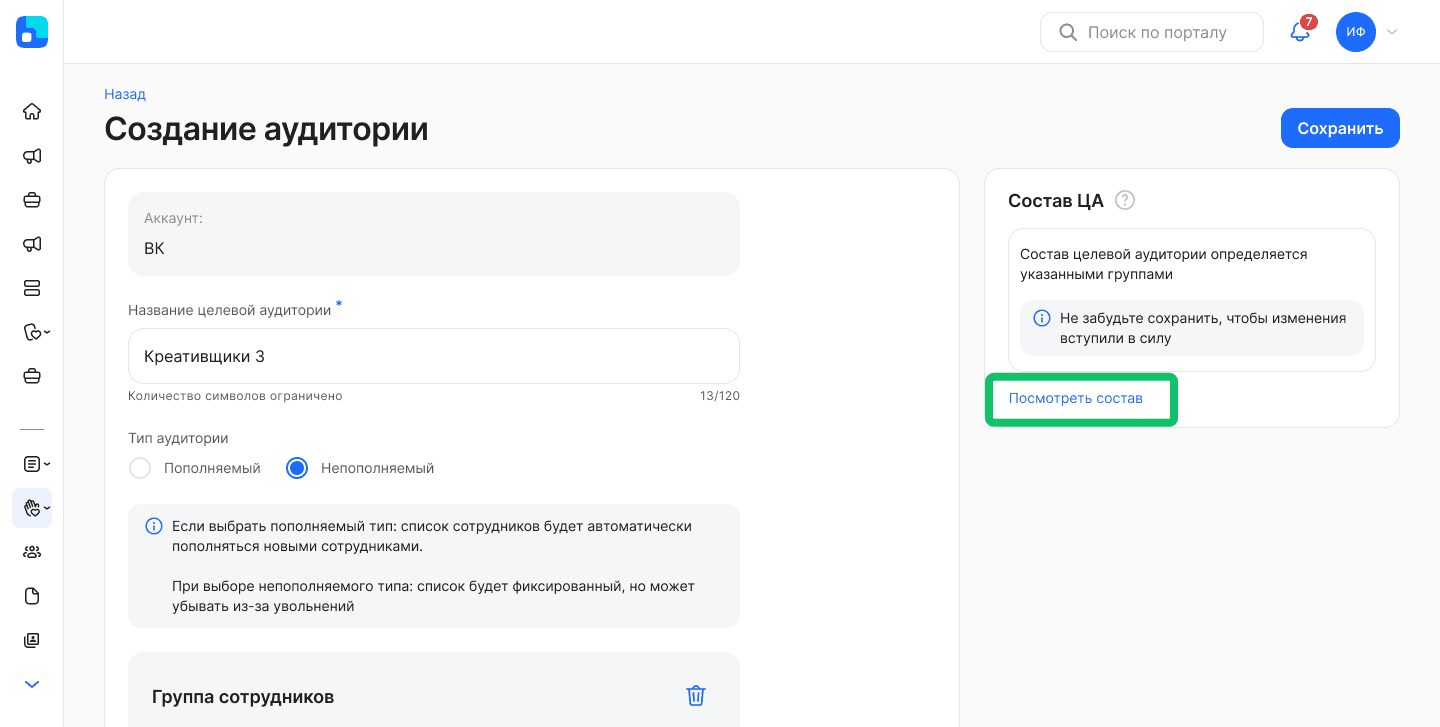Focus the Поиск по порталу search field
This screenshot has width=1440, height=727.
tap(1152, 32)
